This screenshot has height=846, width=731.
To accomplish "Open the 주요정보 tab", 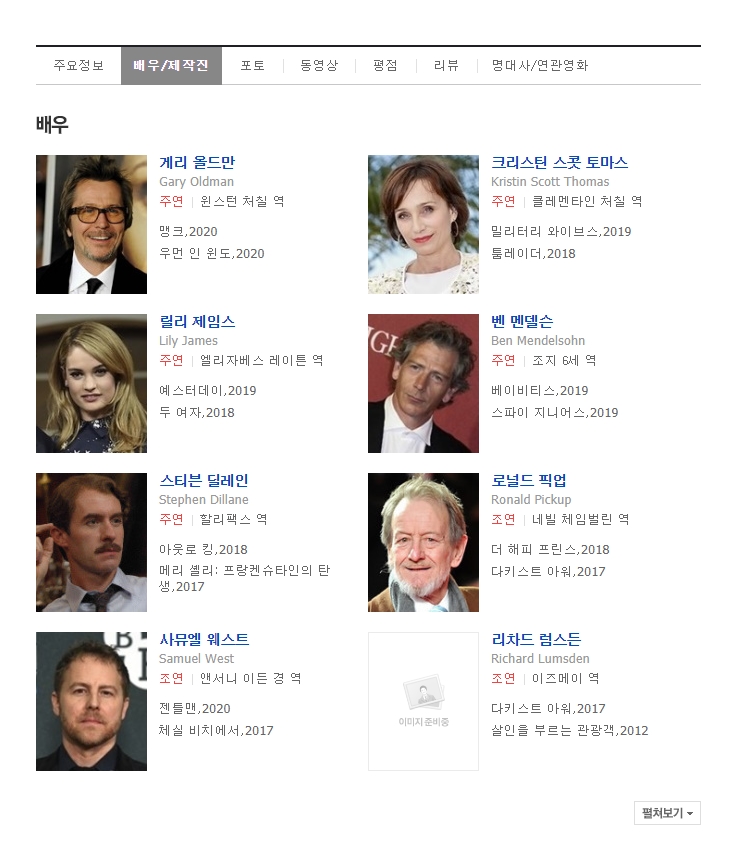I will [79, 65].
